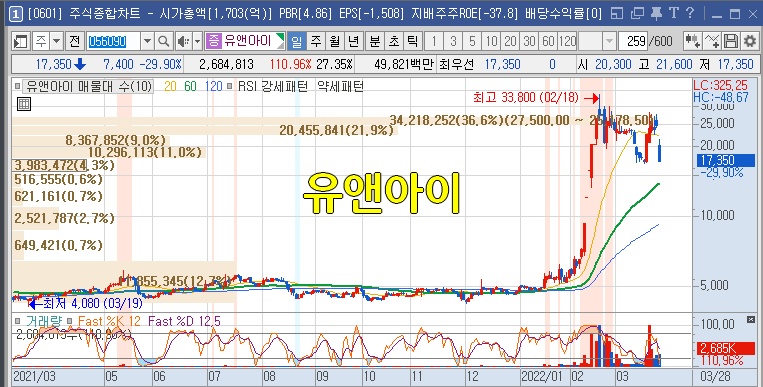763x387 pixels.
Task: Click the title bar T font icon
Action: 673,14
